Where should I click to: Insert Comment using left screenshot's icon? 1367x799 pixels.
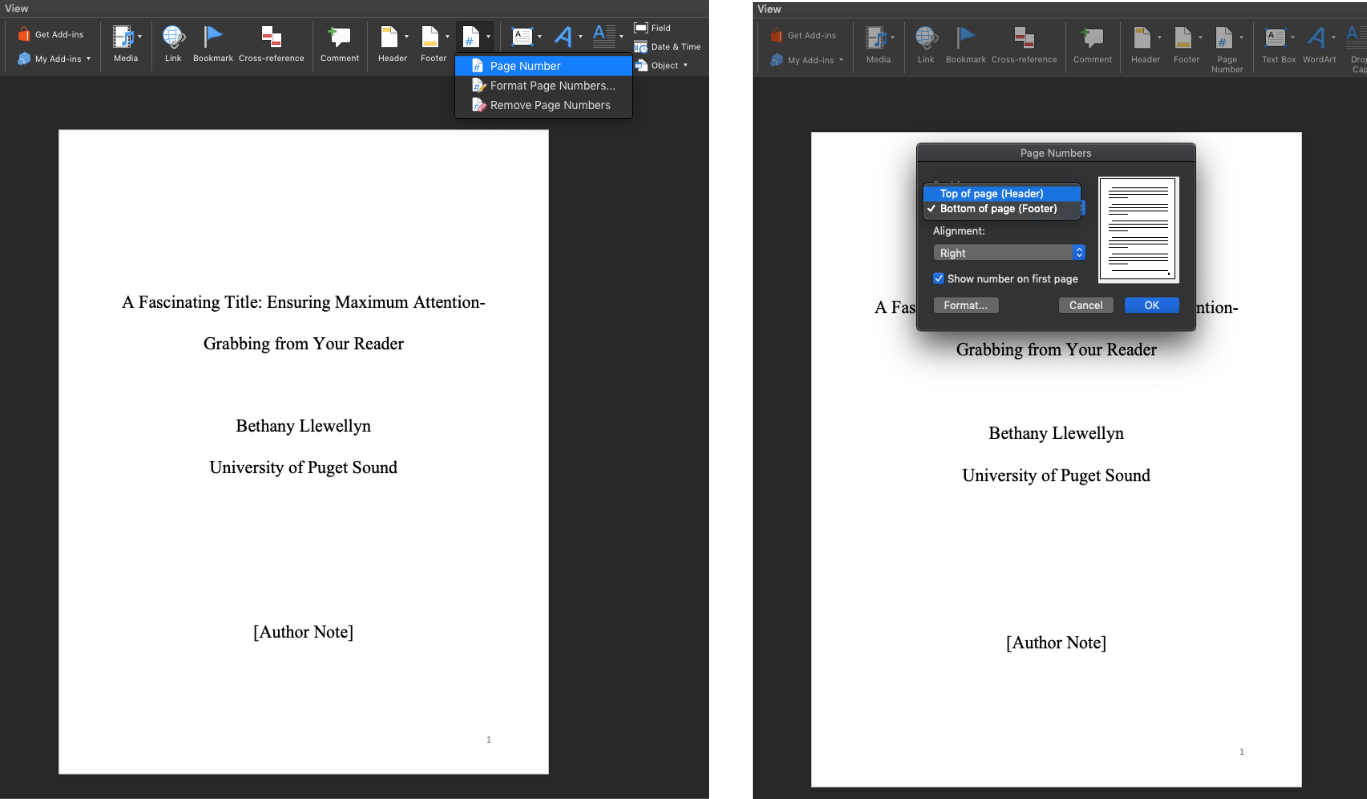[340, 37]
